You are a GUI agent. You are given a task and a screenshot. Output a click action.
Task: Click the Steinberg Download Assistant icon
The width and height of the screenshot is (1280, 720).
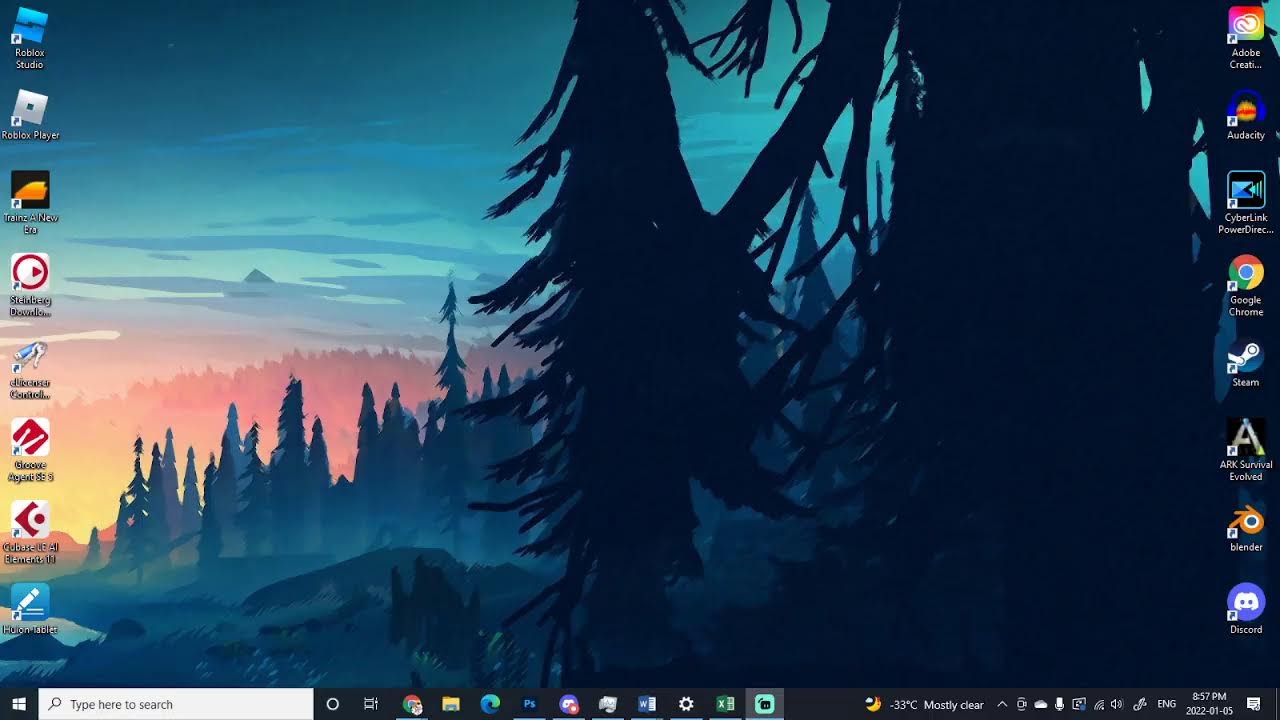point(30,285)
